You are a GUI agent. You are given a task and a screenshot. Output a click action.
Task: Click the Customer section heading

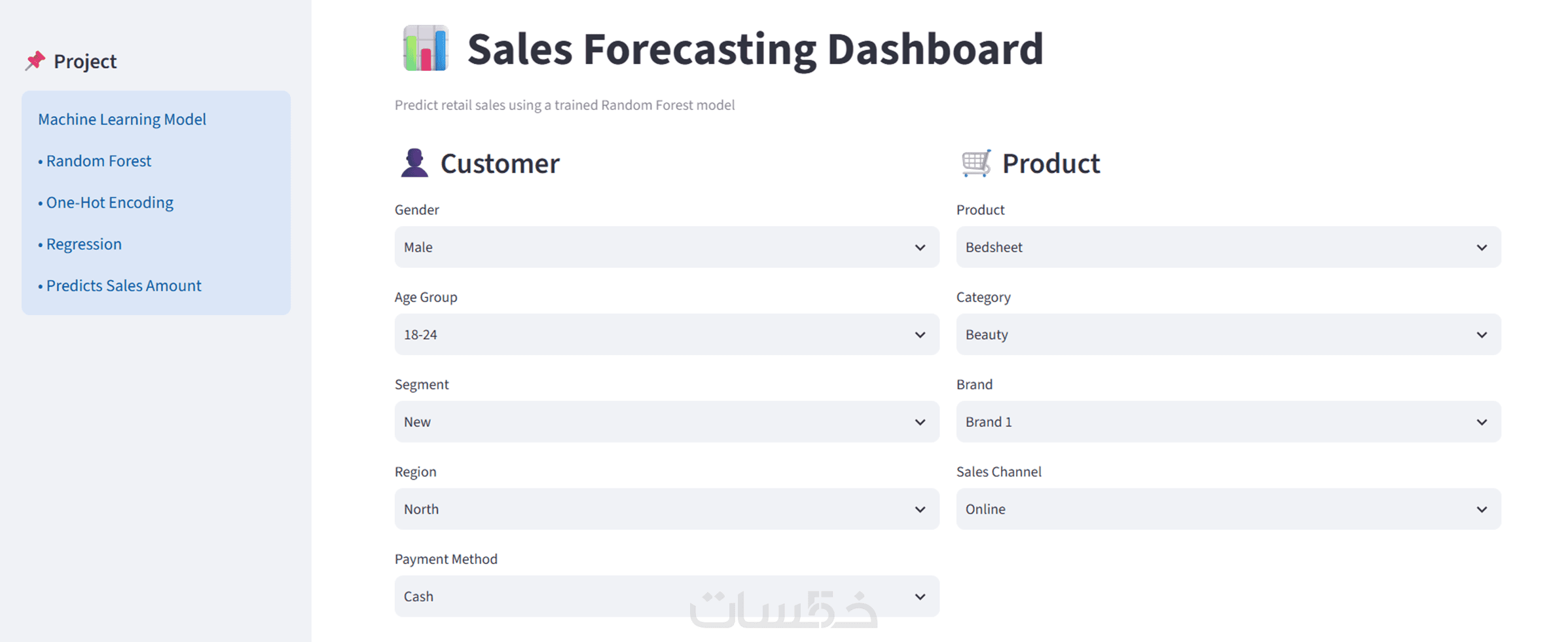500,163
